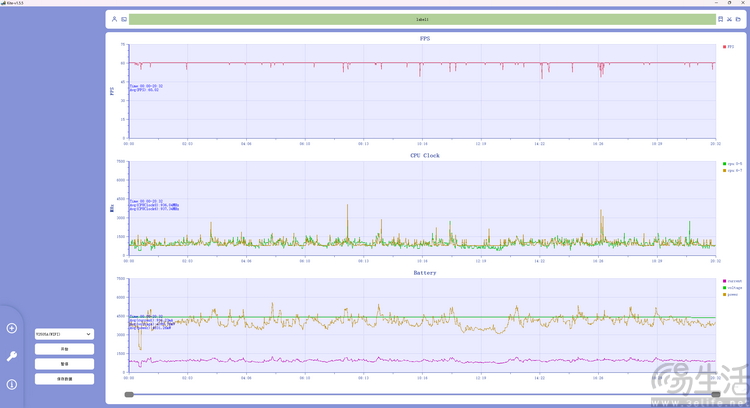Screen dimensions: 750x408
Task: Click the green label1 bar at the top
Action: pos(423,19)
